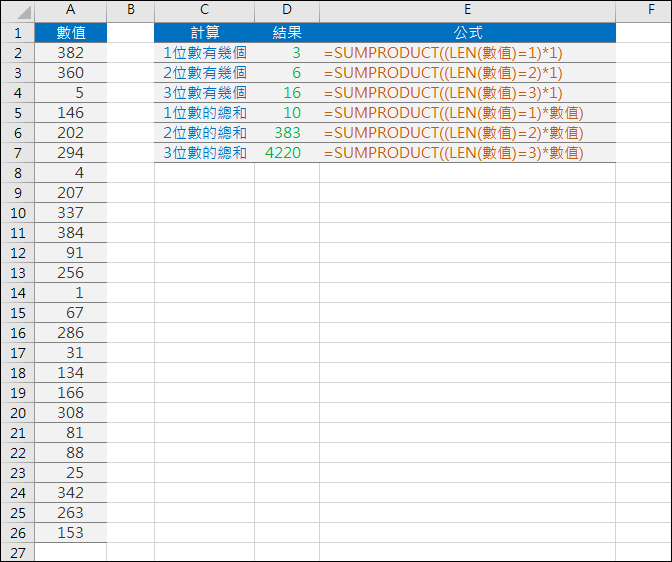672x562 pixels.
Task: Select cell with value 88
Action: tap(71, 453)
